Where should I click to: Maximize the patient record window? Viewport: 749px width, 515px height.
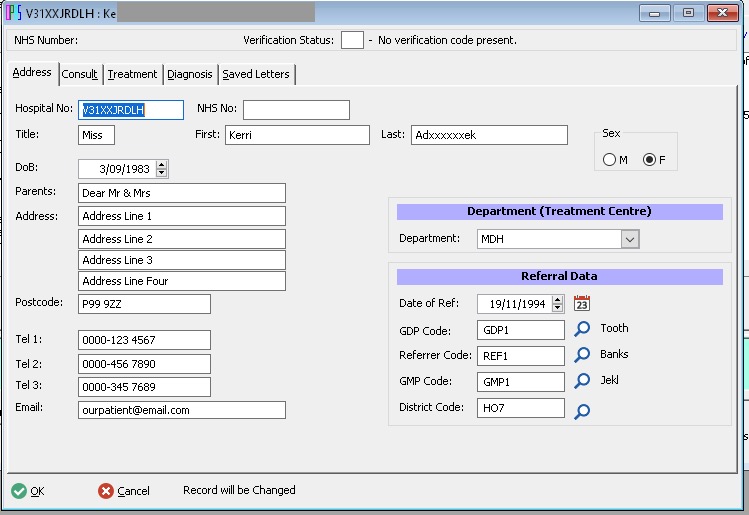click(x=688, y=13)
